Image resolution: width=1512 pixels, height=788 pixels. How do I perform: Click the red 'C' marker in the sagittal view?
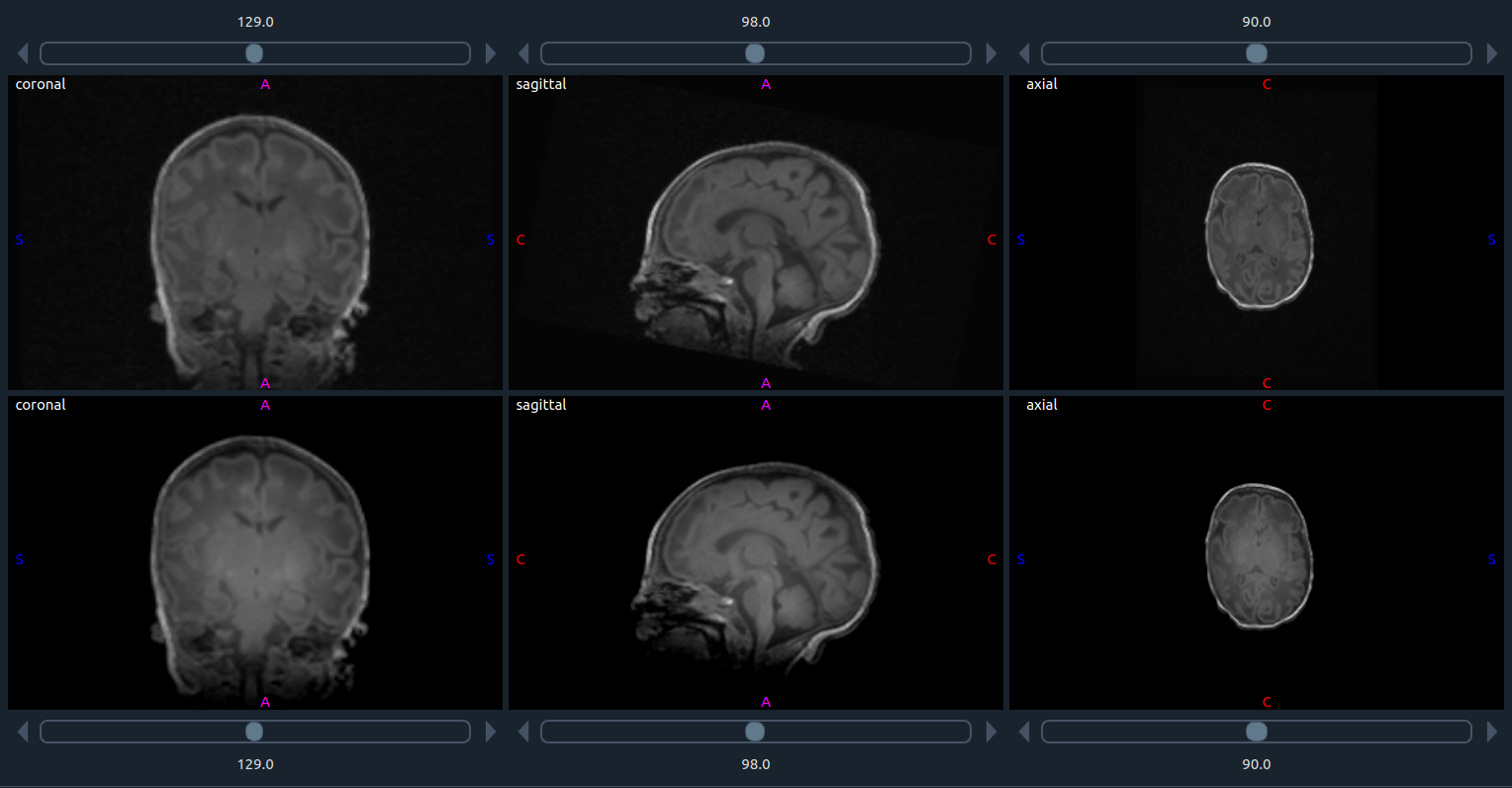tap(521, 240)
